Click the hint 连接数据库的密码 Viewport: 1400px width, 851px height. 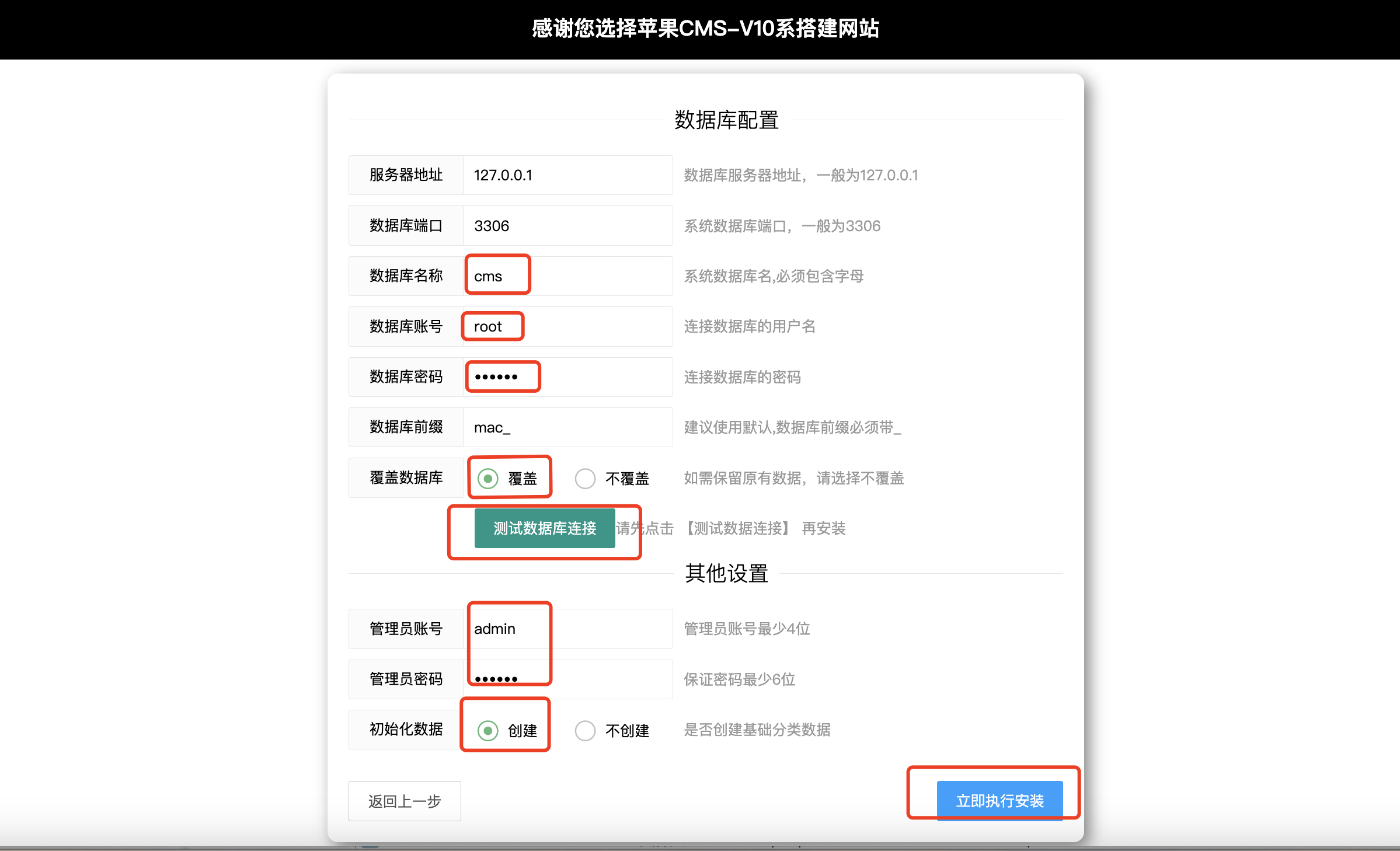742,377
